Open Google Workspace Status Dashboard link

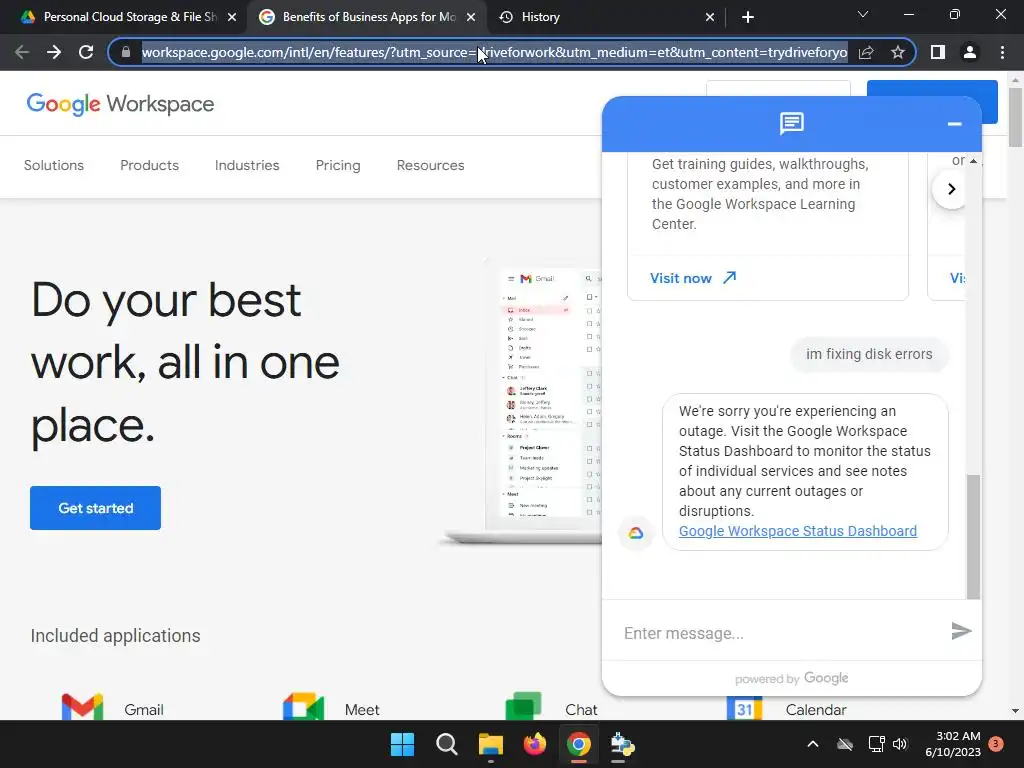(797, 531)
